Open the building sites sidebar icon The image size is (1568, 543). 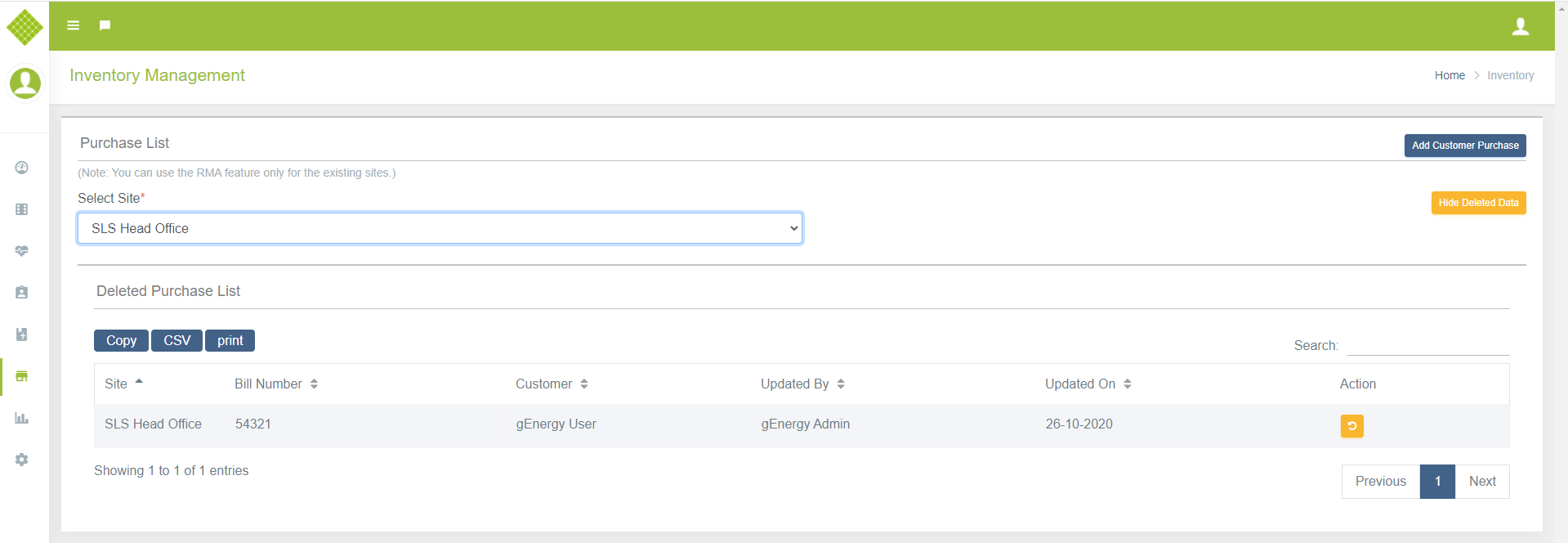click(x=22, y=209)
